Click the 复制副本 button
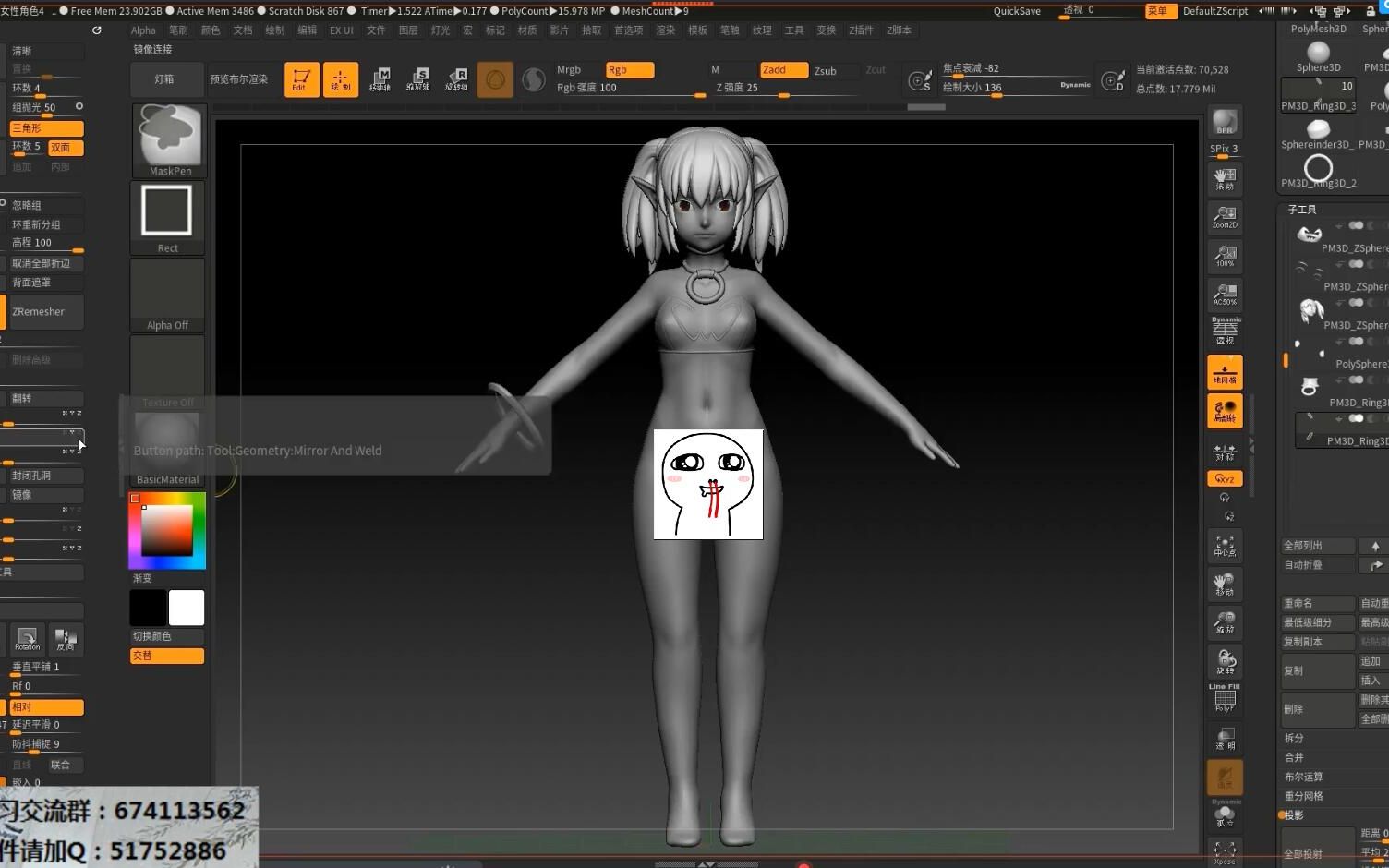Viewport: 1389px width, 868px height. click(x=1318, y=642)
